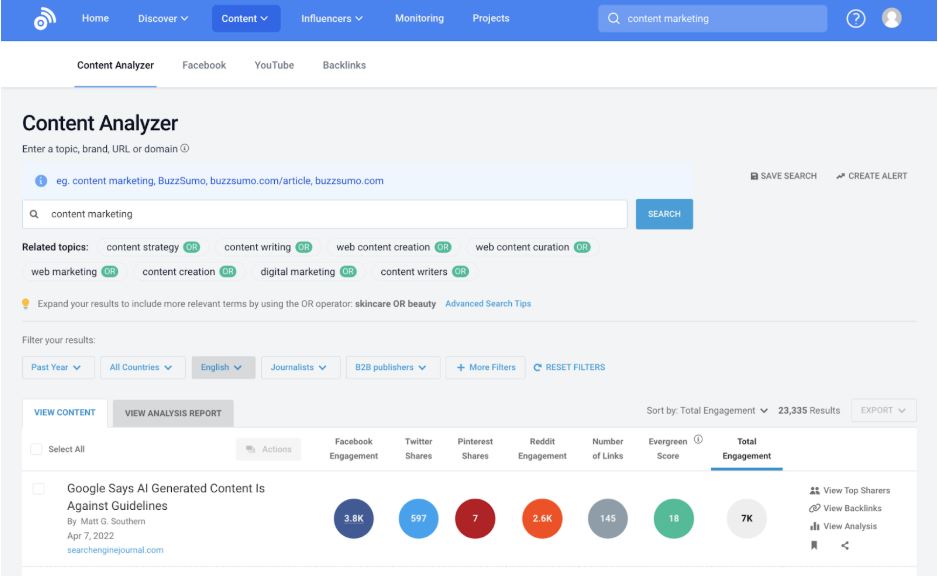Expand the Influencers menu
Screen dimensions: 938x576
click(x=332, y=19)
